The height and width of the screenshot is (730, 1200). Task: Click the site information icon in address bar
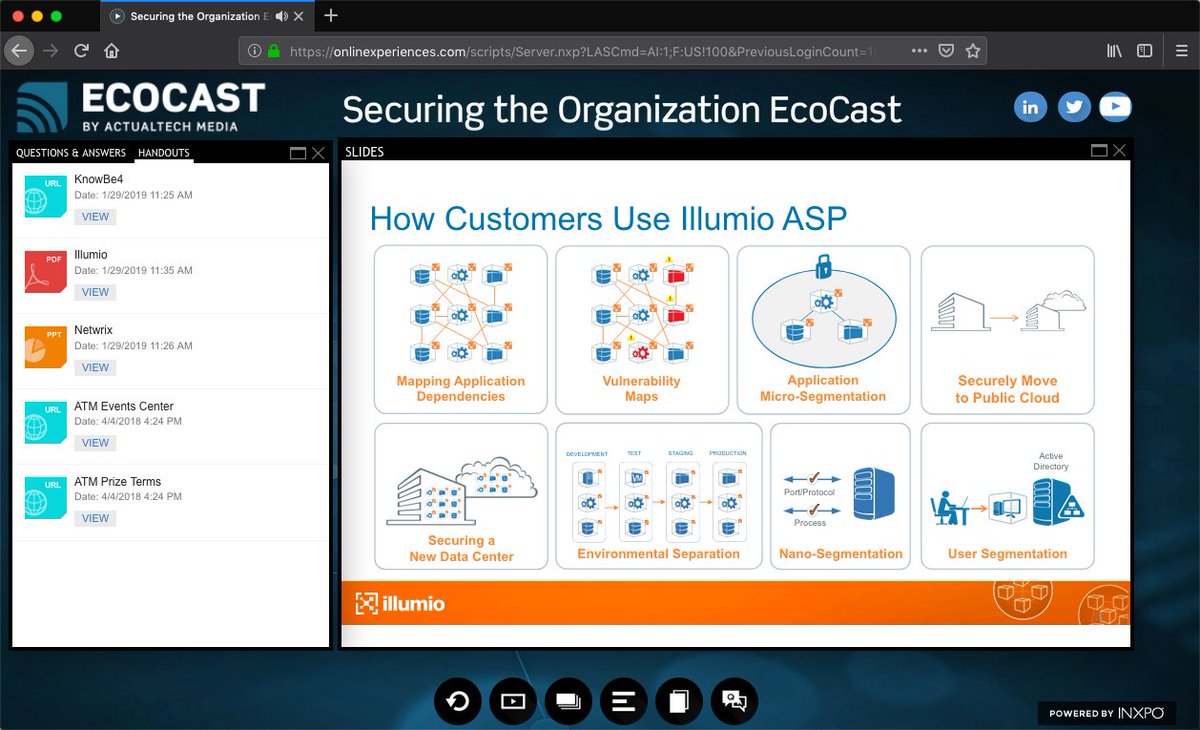point(254,50)
